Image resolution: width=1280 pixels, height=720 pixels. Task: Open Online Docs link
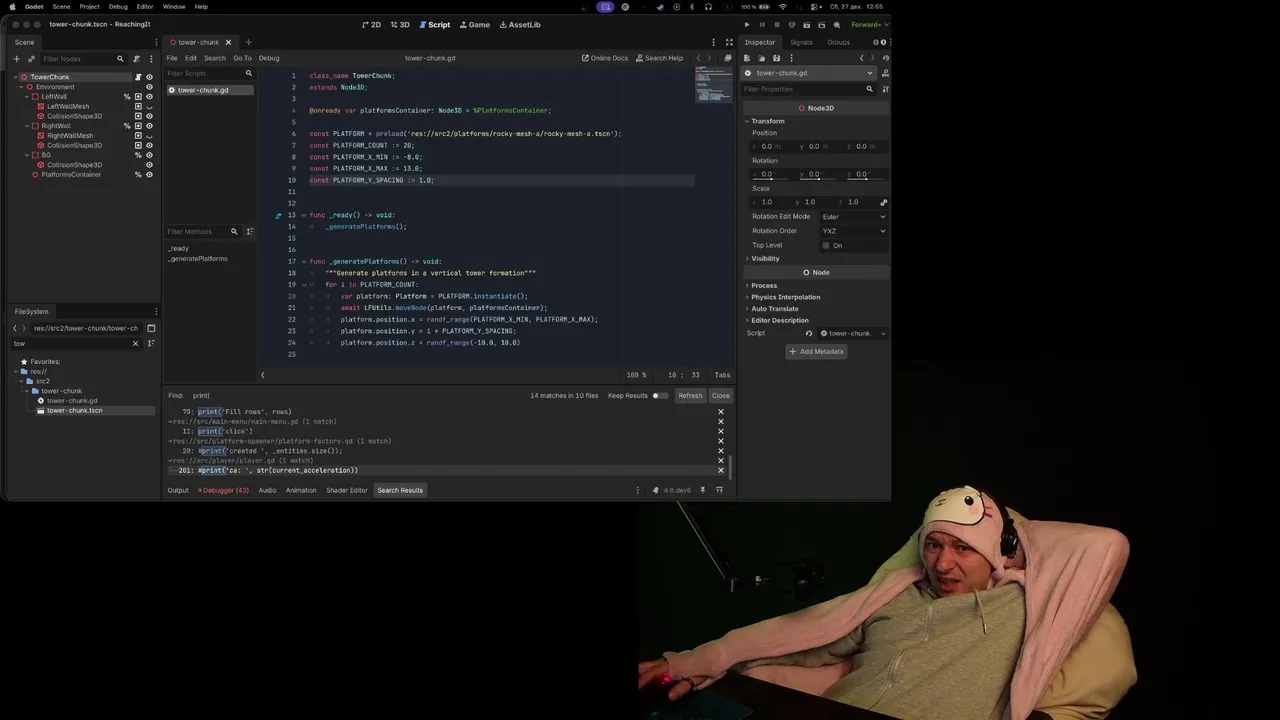(605, 58)
